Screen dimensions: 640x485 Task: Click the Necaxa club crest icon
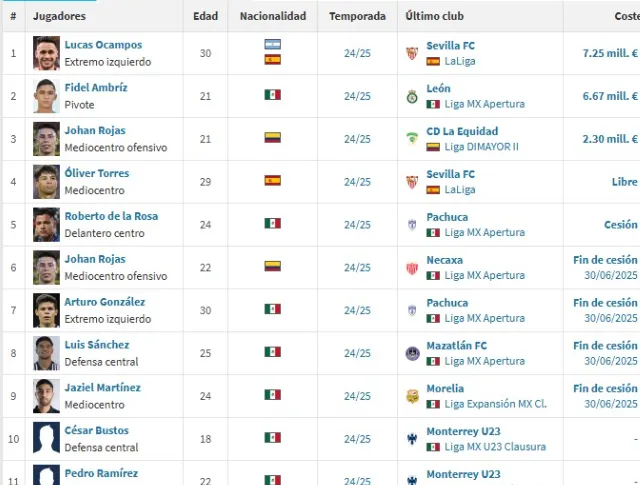click(411, 267)
